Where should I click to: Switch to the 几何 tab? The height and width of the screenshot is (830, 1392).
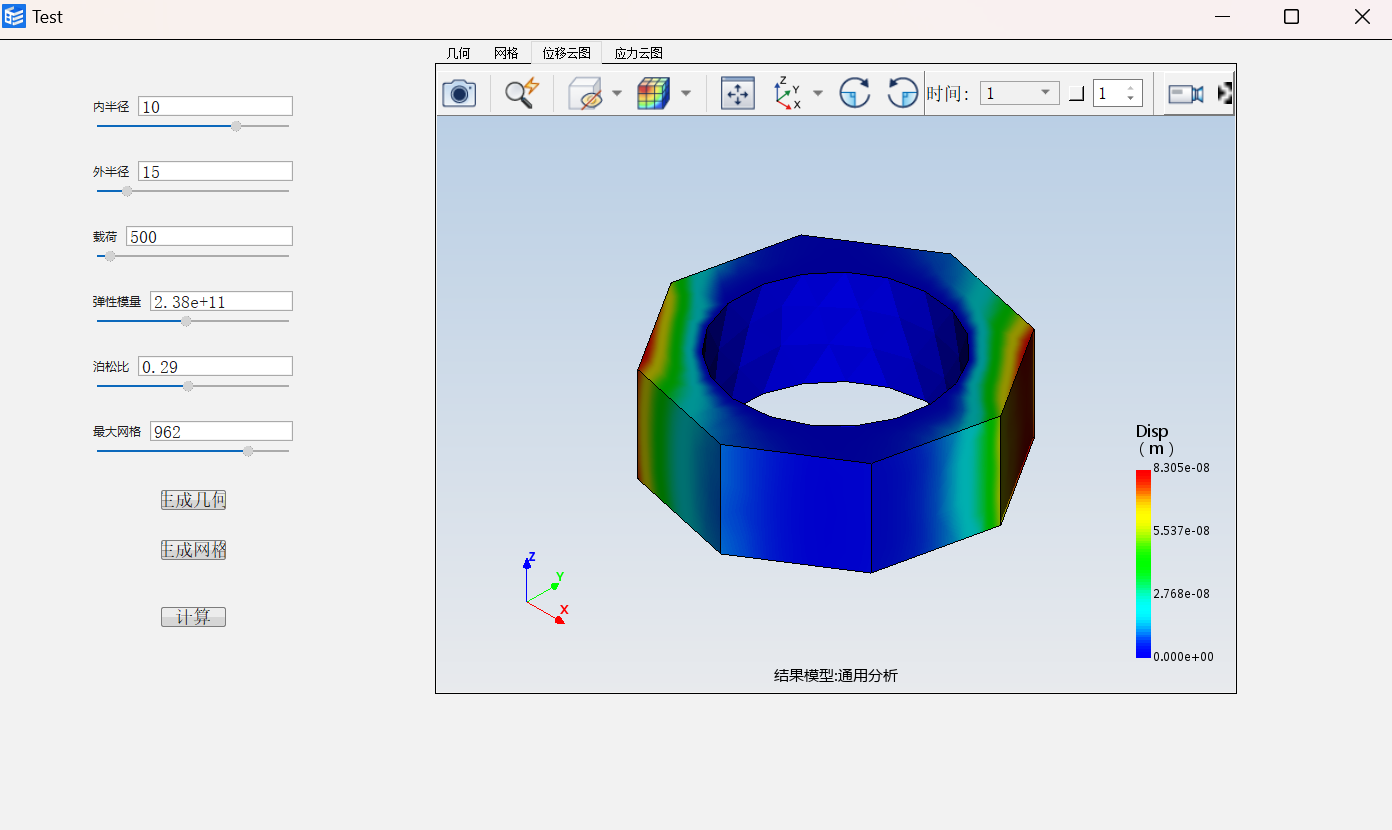coord(458,53)
